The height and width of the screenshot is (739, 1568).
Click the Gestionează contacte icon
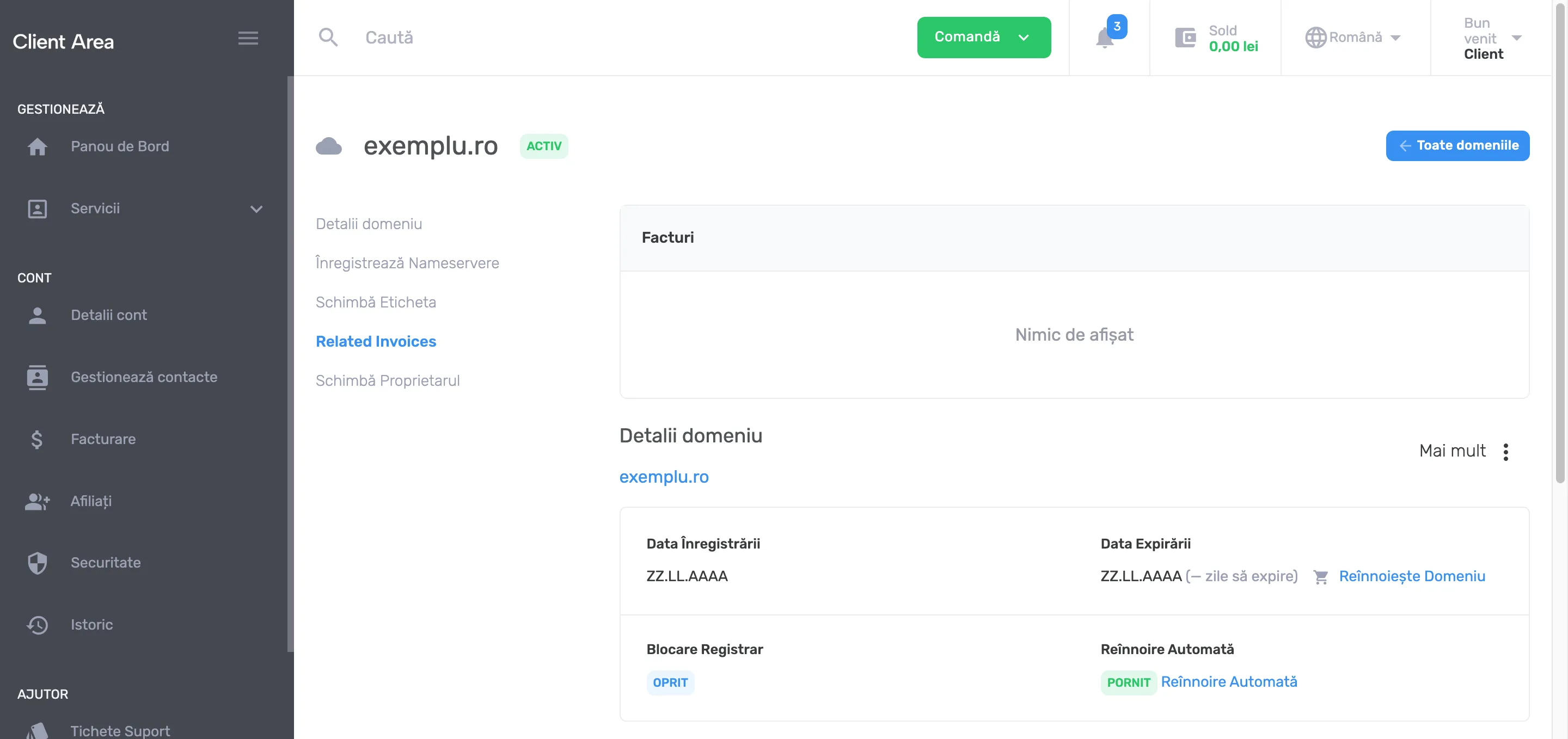pos(37,377)
